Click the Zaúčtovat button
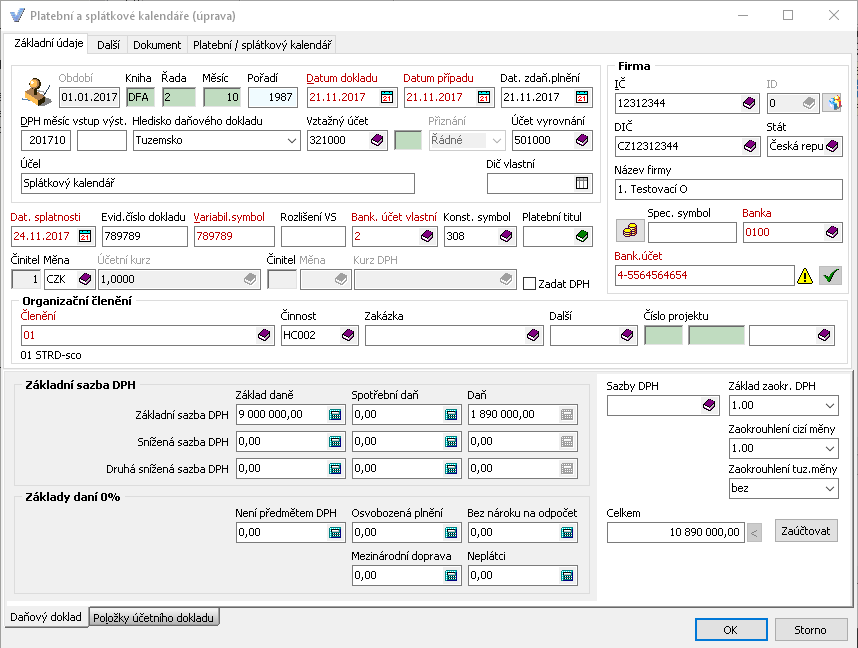The height and width of the screenshot is (648, 858). [806, 531]
